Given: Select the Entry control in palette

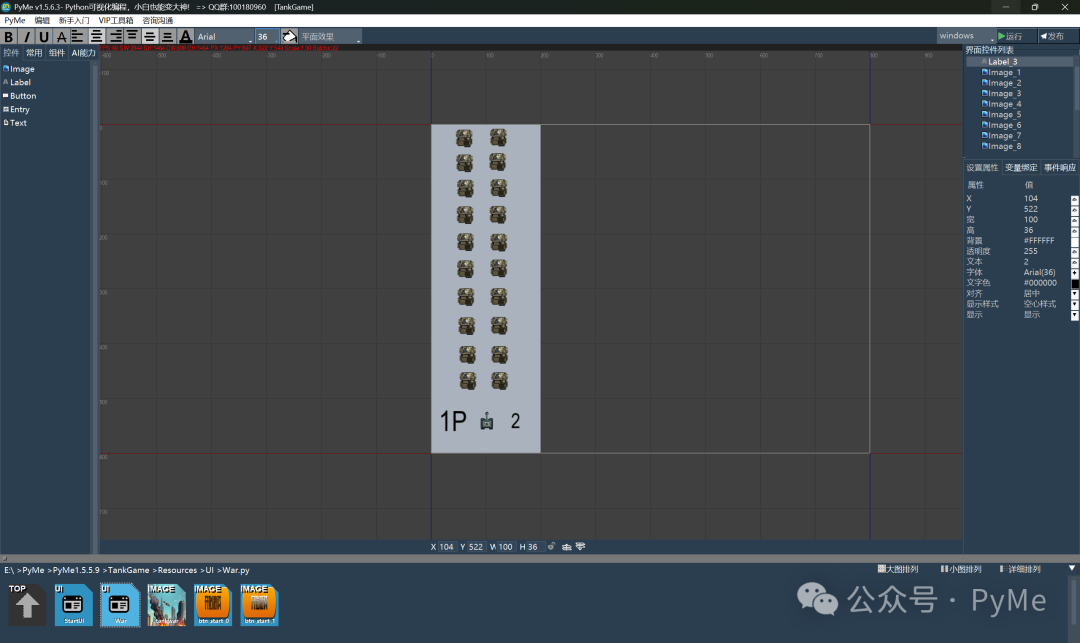Looking at the screenshot, I should tap(17, 109).
